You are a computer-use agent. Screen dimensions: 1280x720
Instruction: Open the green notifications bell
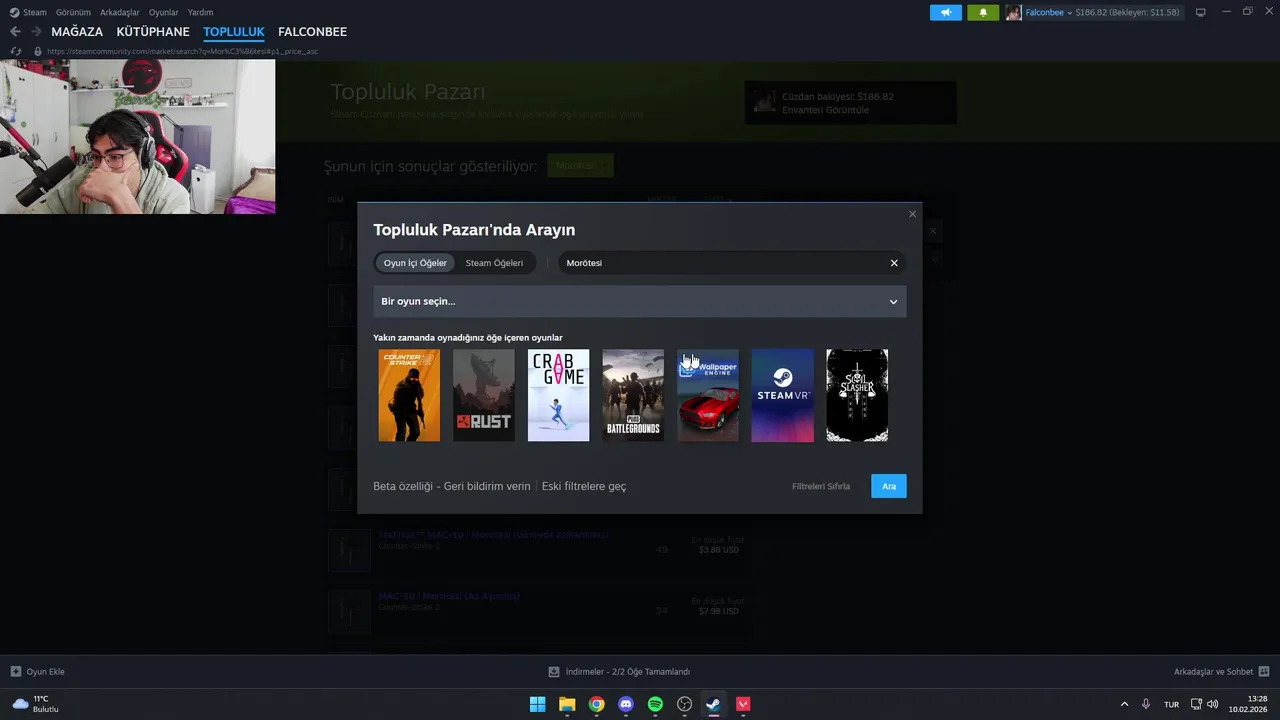click(x=983, y=12)
